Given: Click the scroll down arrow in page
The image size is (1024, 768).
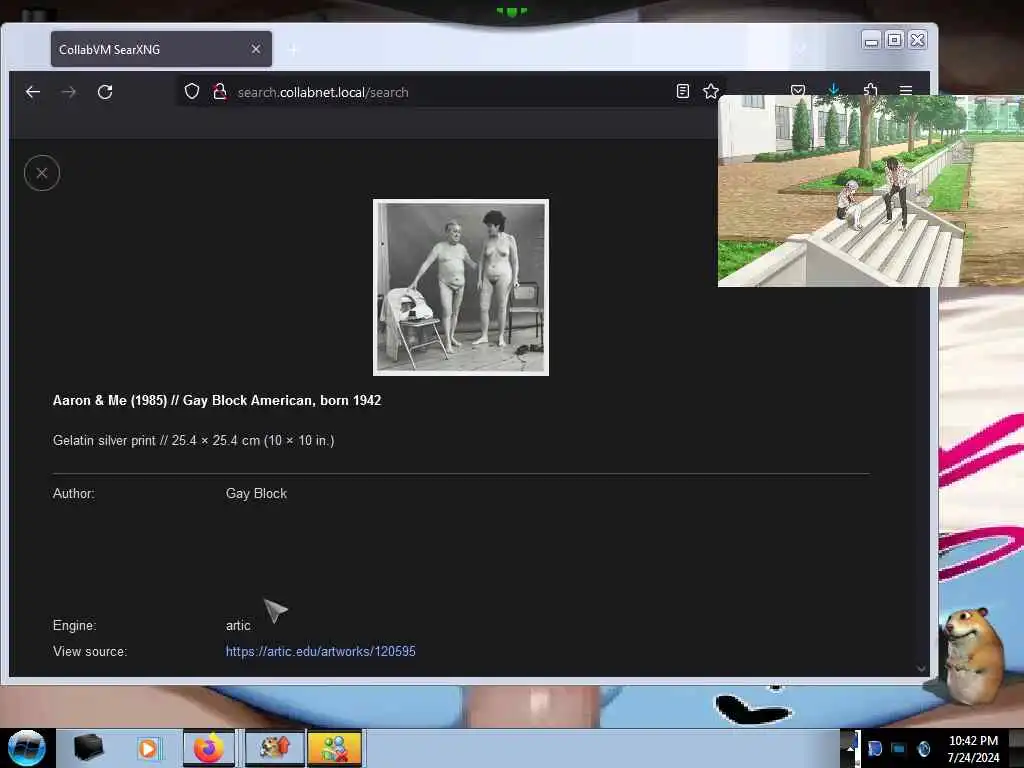Looking at the screenshot, I should coord(921,668).
